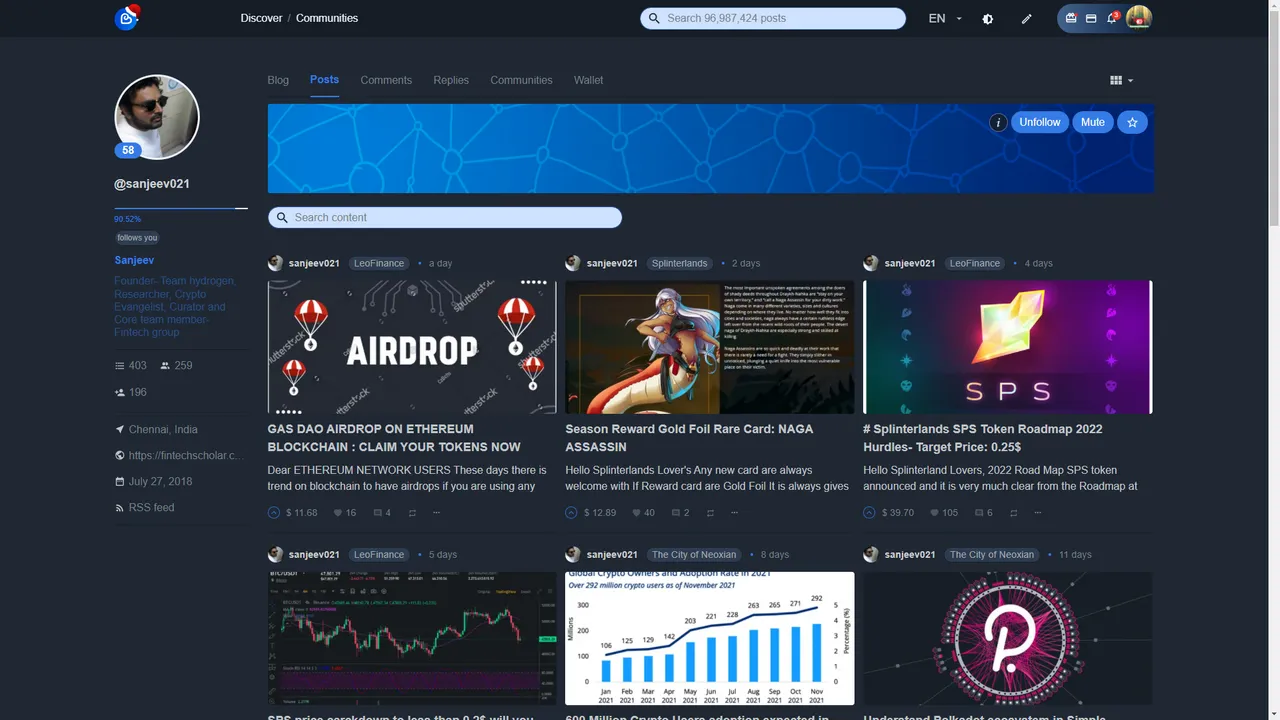Viewport: 1280px width, 720px height.
Task: Open the Polkadot logo thumbnail
Action: [1007, 638]
